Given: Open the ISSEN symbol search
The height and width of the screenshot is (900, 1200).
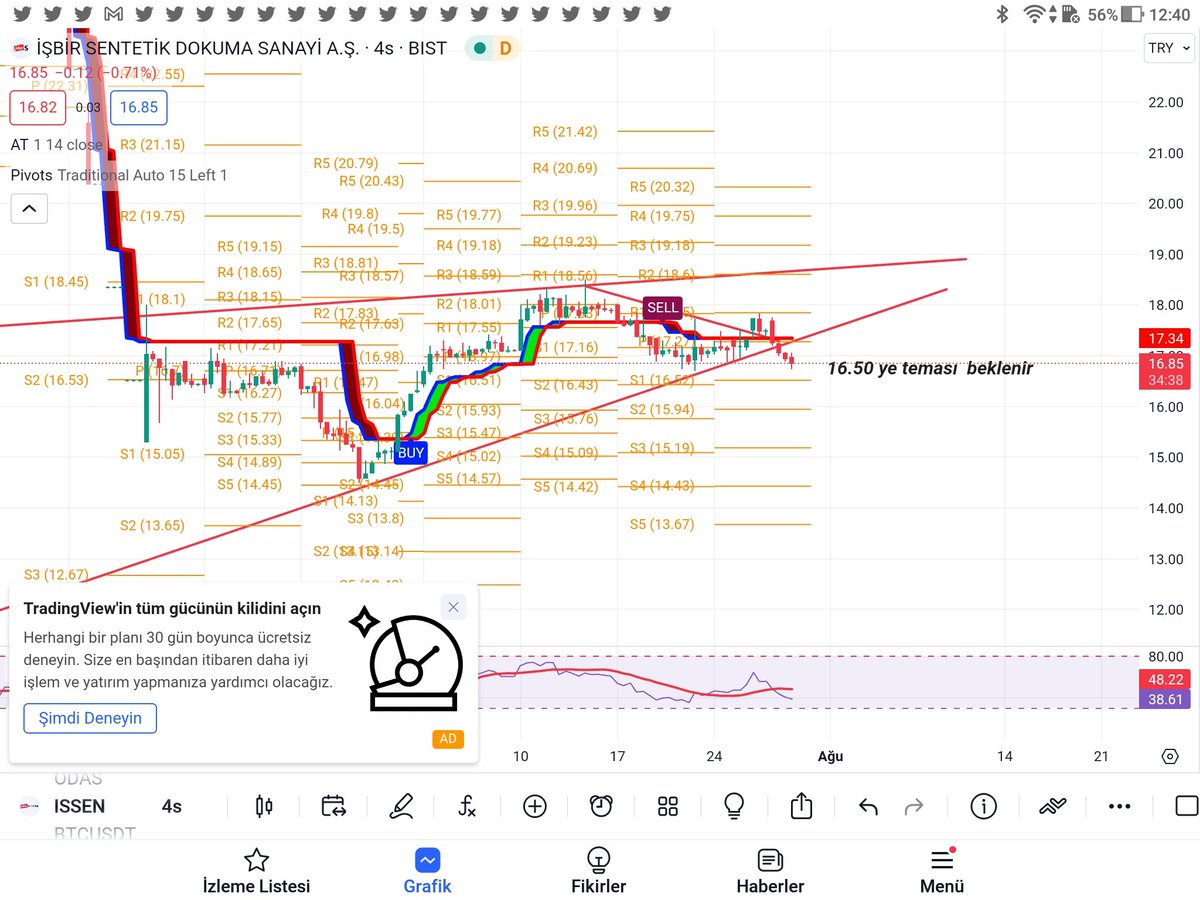Looking at the screenshot, I should tap(79, 806).
